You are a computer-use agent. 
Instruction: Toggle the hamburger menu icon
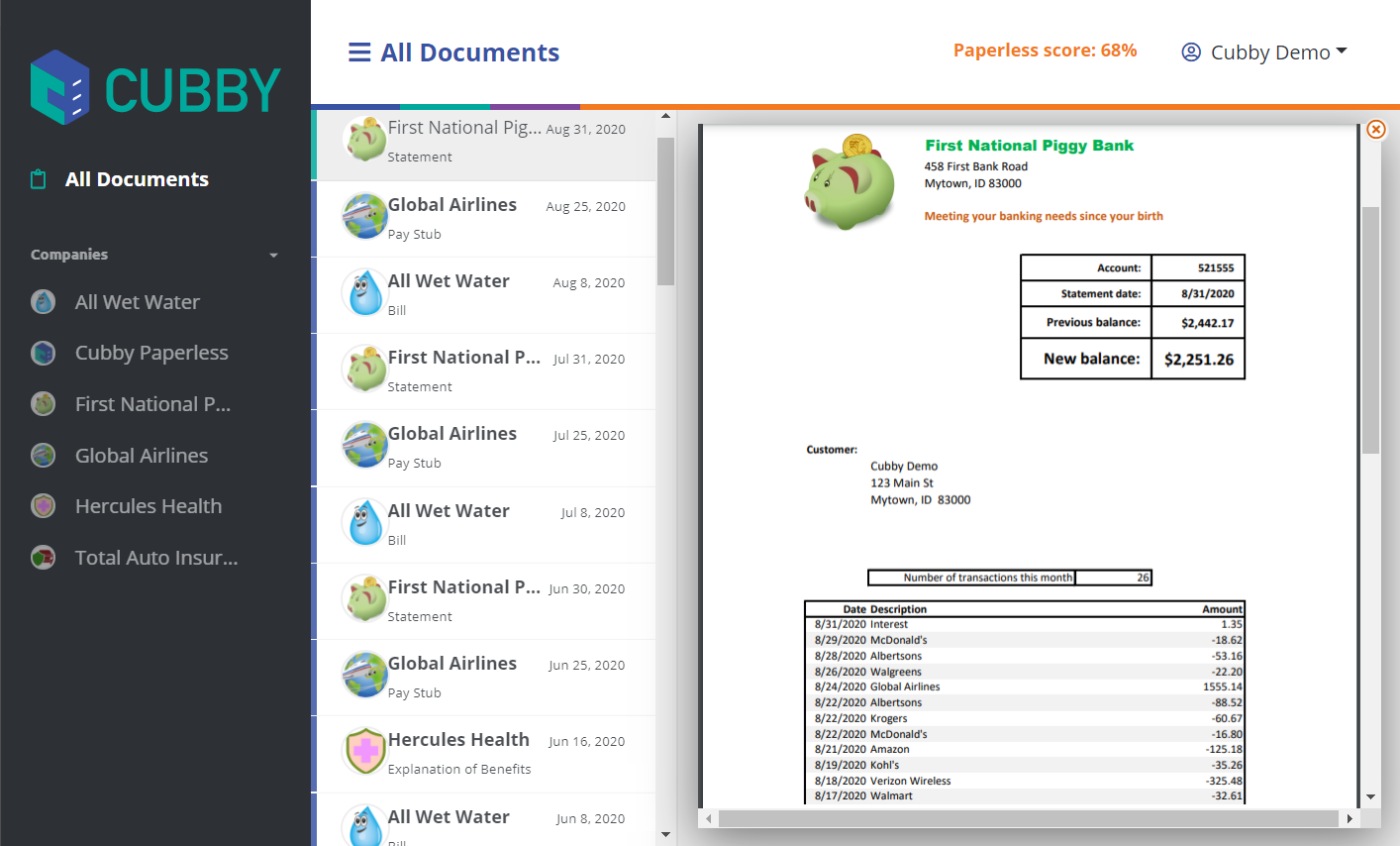click(x=359, y=53)
